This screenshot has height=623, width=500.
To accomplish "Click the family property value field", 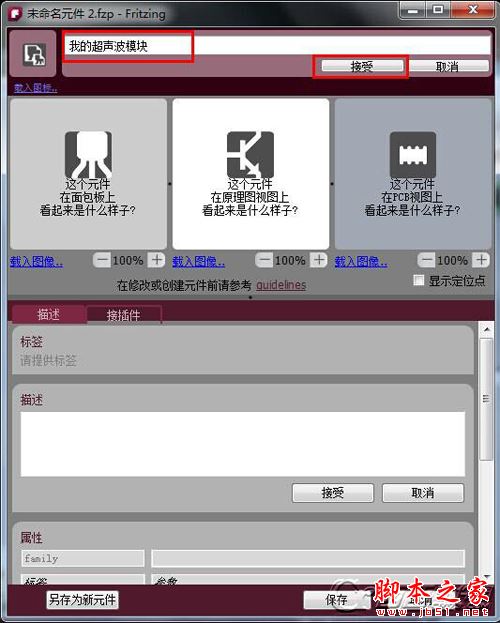I will [x=308, y=558].
